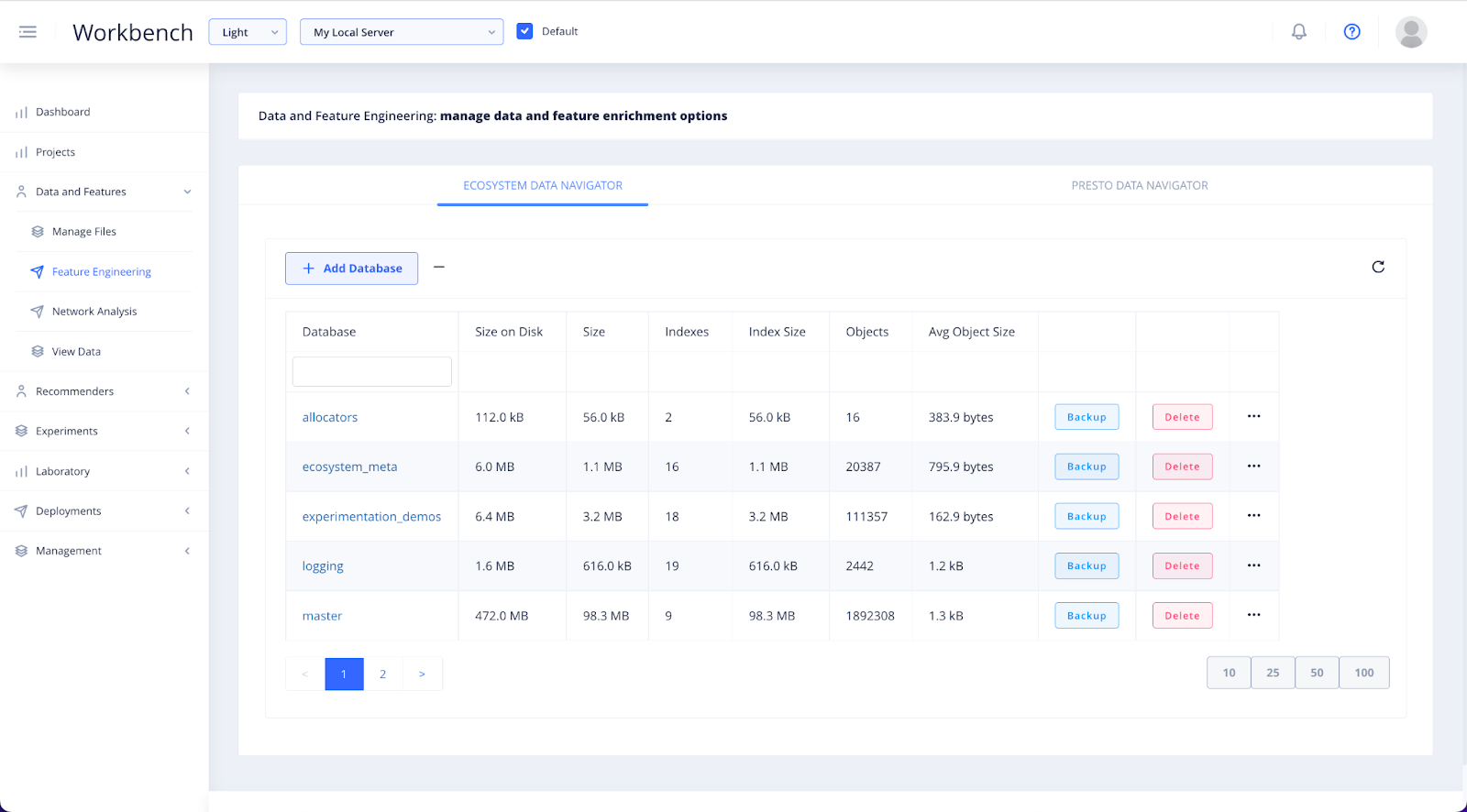
Task: Switch to Ecosystem Data Navigator tab
Action: pos(543,186)
